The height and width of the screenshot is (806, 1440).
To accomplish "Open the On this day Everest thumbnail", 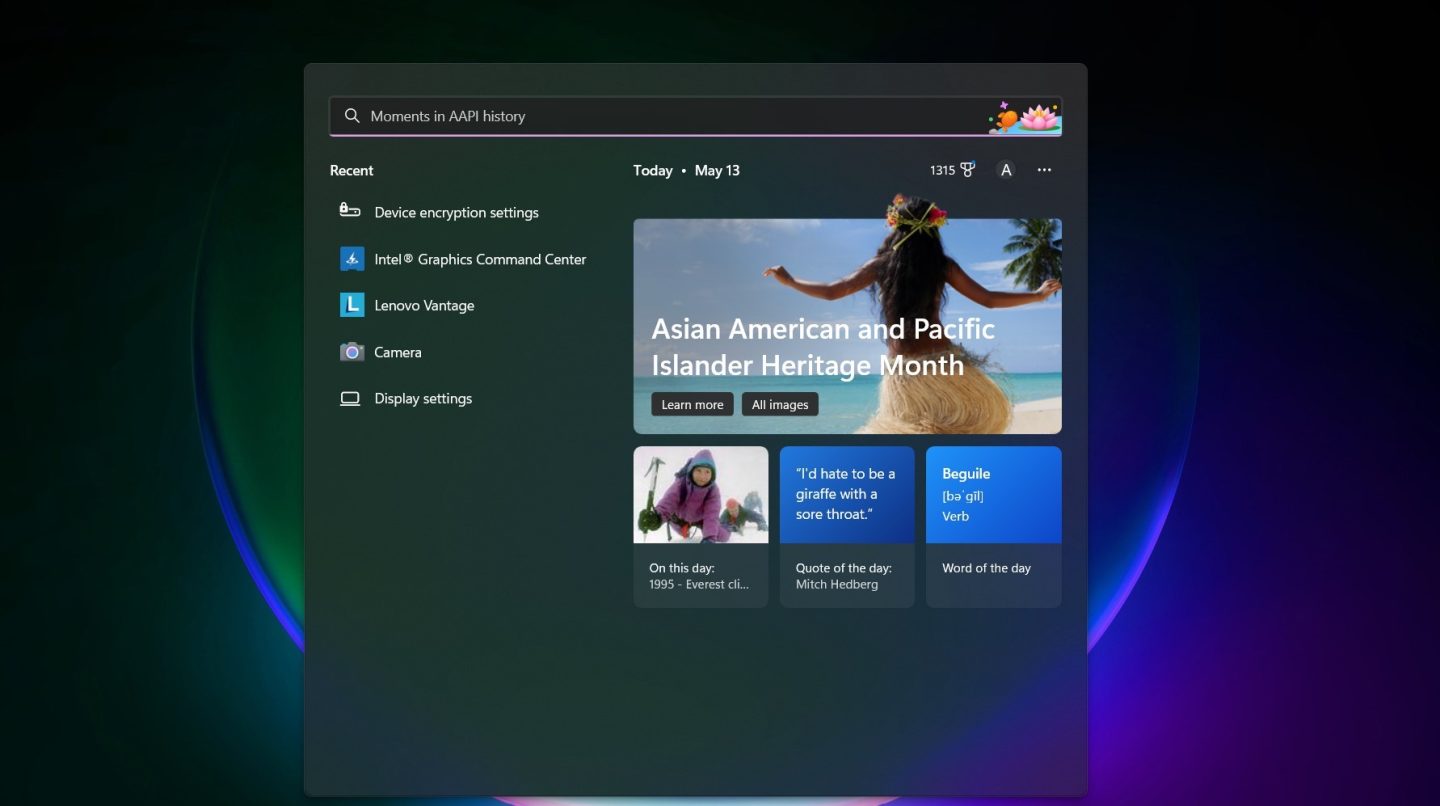I will tap(700, 494).
